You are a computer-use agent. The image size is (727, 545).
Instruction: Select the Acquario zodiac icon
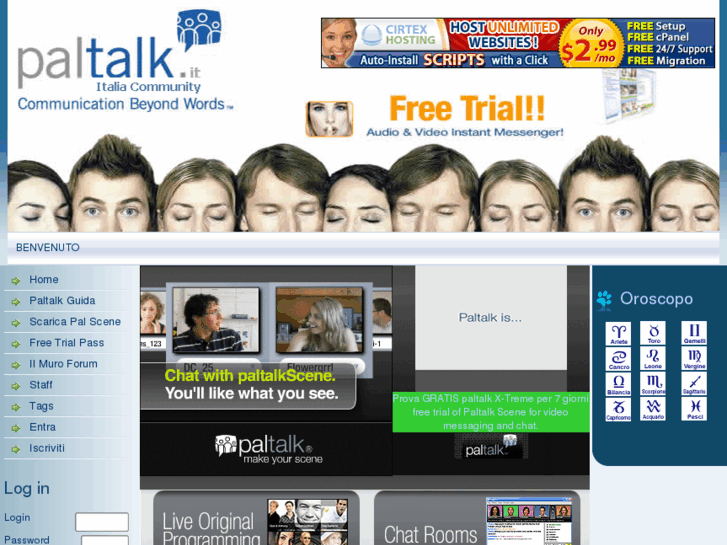[x=653, y=410]
